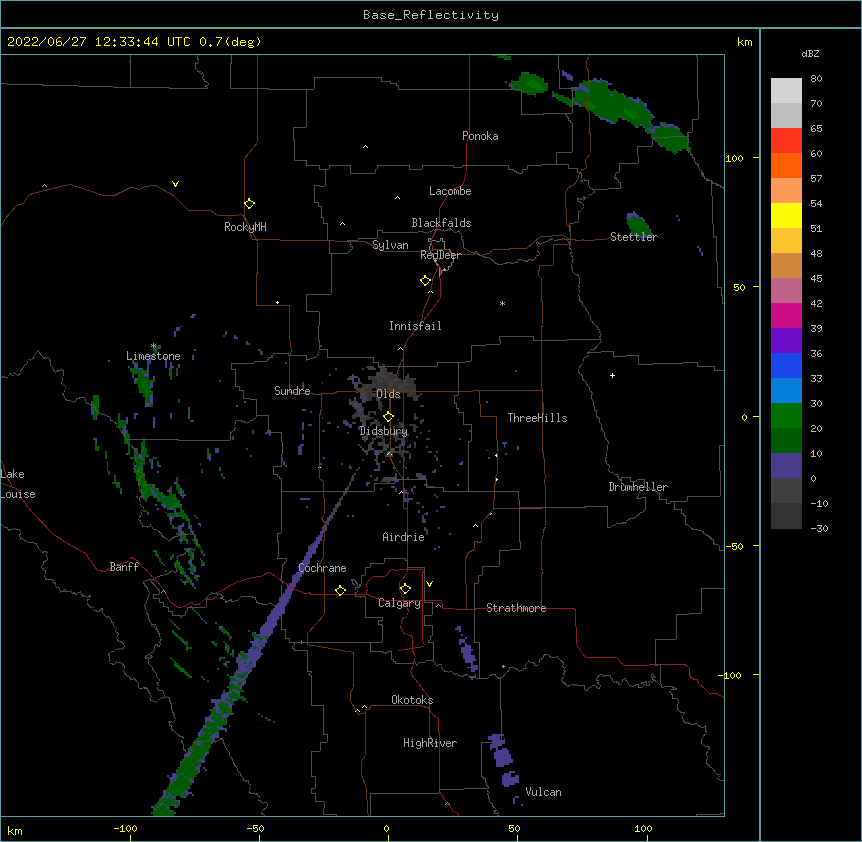Viewport: 862px width, 842px height.
Task: Click the Louise label at left edge
Action: 18,494
